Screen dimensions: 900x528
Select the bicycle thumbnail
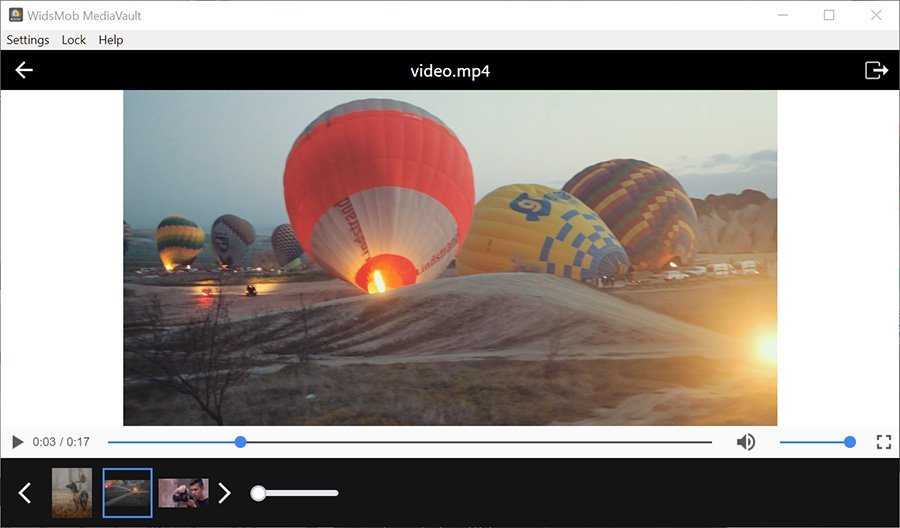pos(72,493)
